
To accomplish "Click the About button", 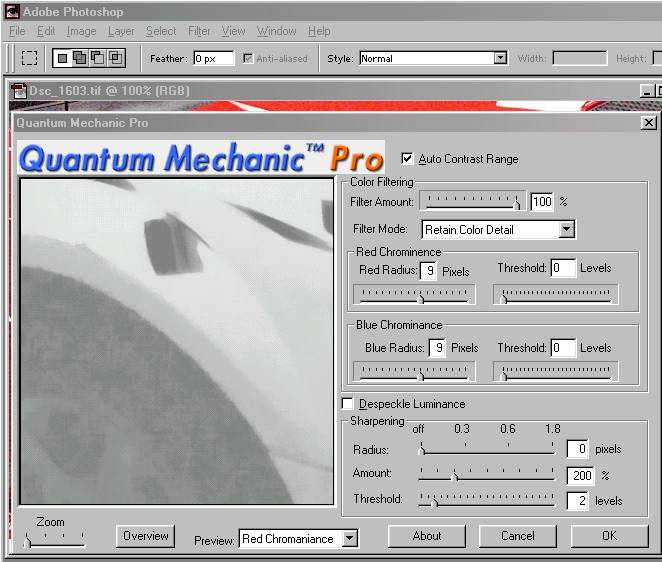I will [427, 536].
